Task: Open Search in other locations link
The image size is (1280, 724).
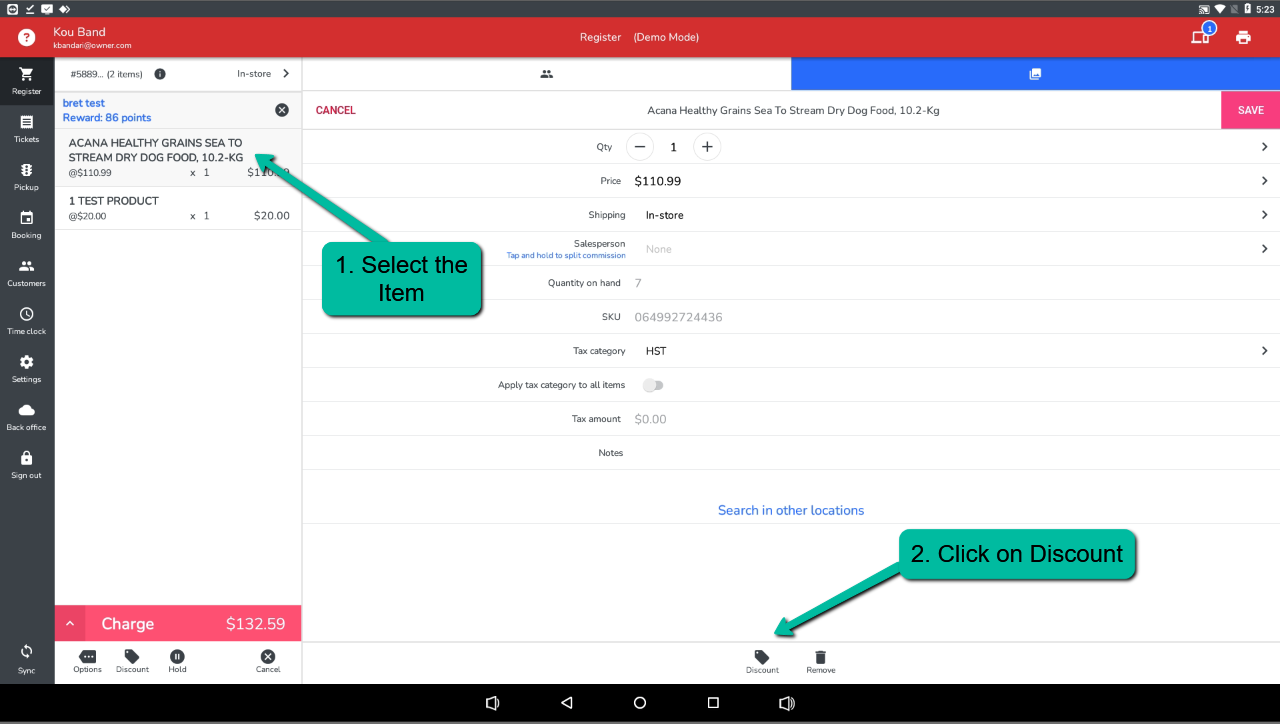Action: 790,510
